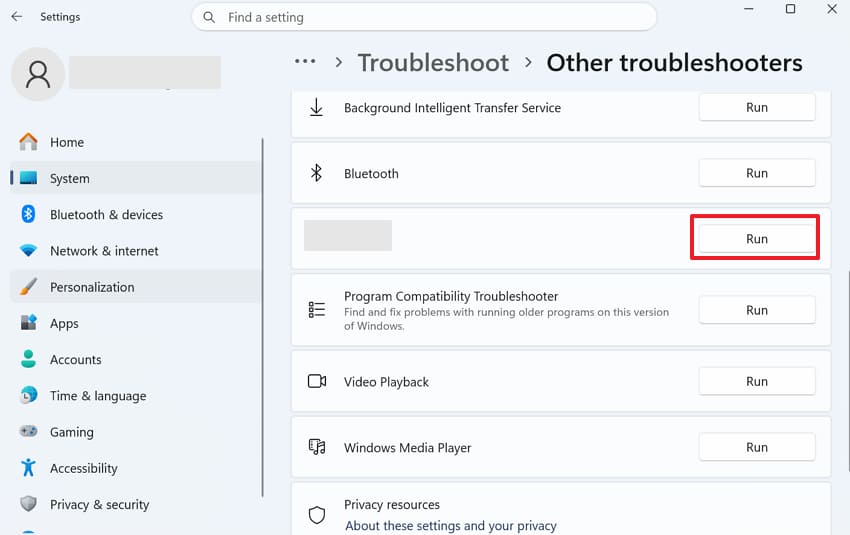Click the System monitor icon
Screen dimensions: 850x535
(28, 178)
